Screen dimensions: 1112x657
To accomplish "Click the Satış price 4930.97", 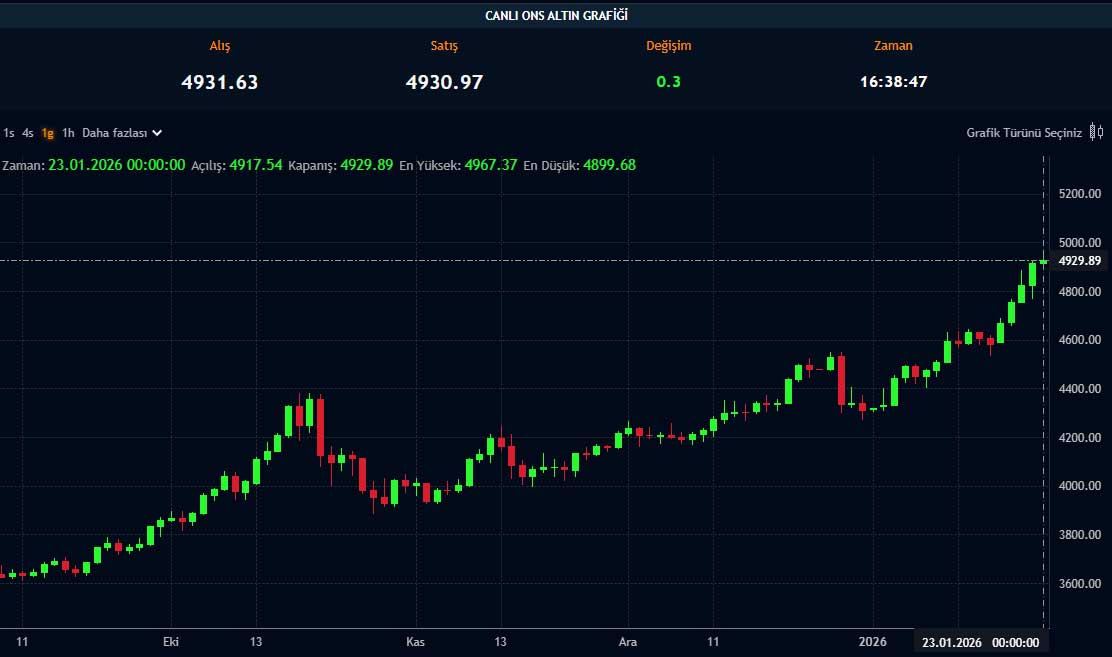I will point(444,82).
